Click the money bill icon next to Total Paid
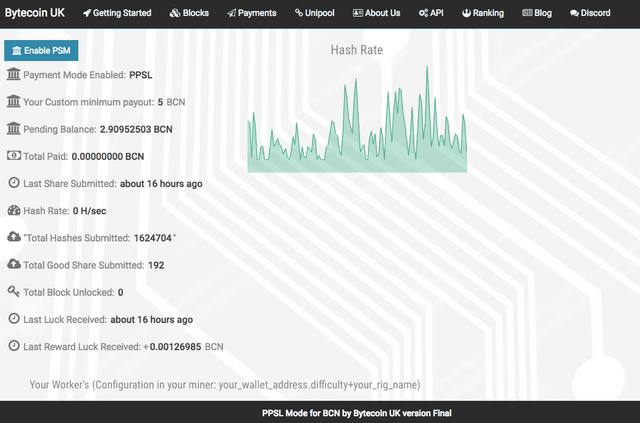The image size is (640, 423). tap(13, 155)
